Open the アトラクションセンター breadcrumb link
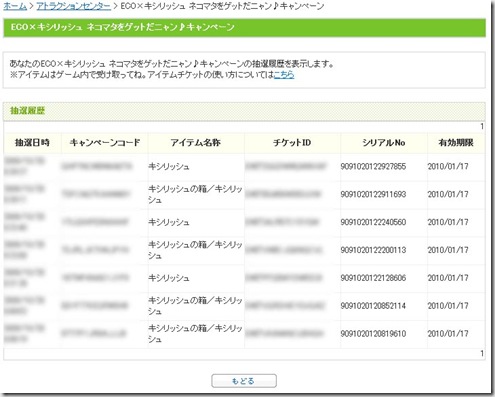495x397 pixels. pyautogui.click(x=73, y=6)
